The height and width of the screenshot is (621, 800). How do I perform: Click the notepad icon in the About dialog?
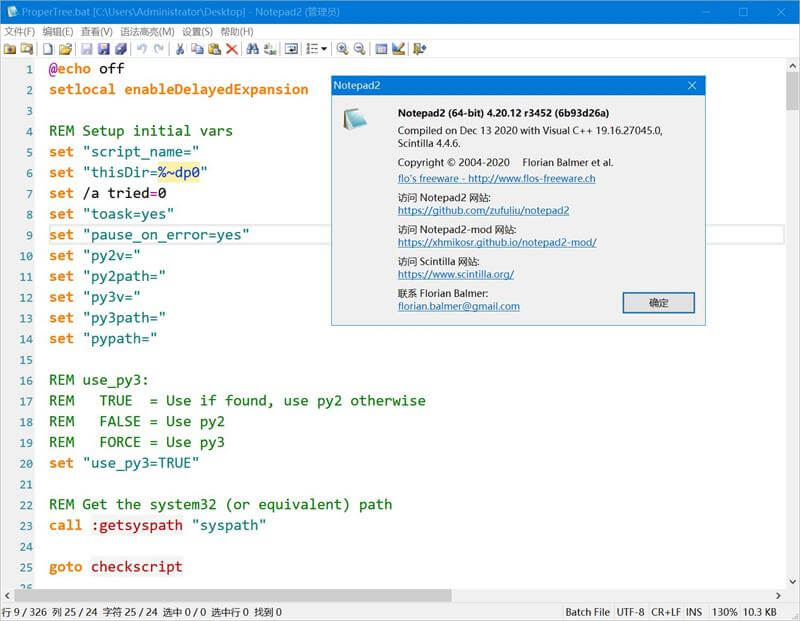click(x=355, y=119)
